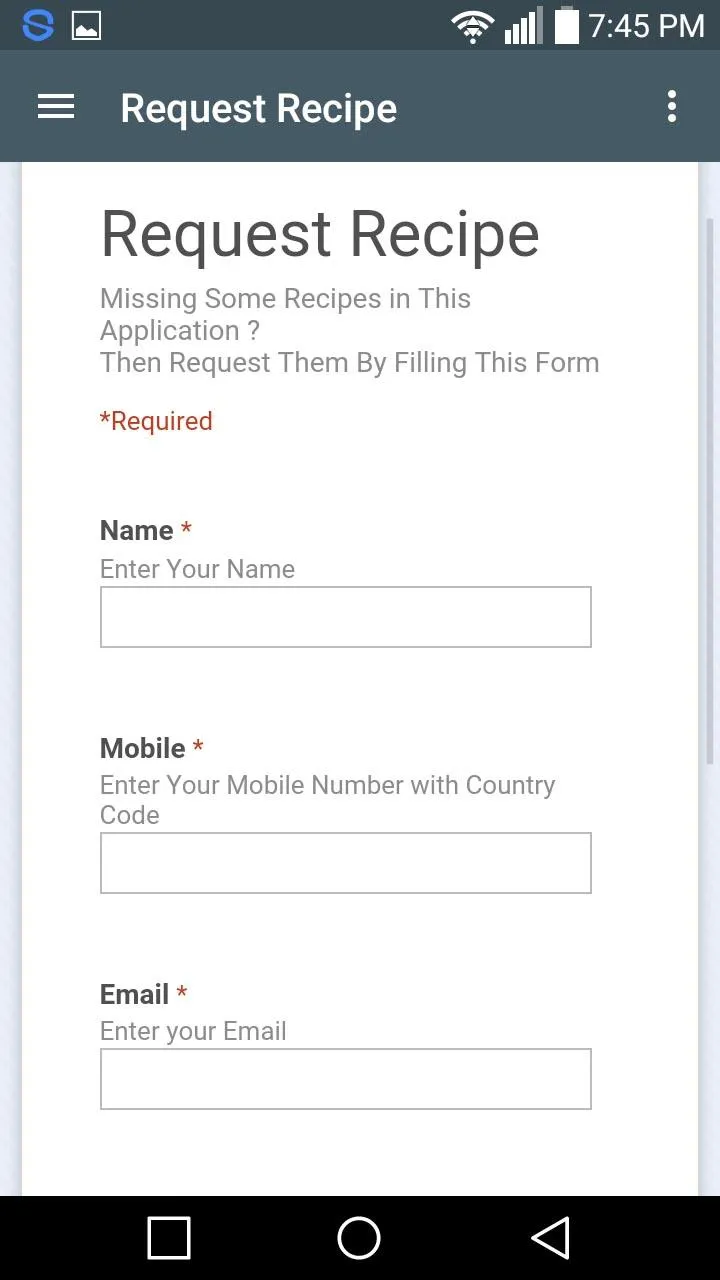Open the hamburger navigation menu
Viewport: 720px width, 1280px height.
point(56,107)
